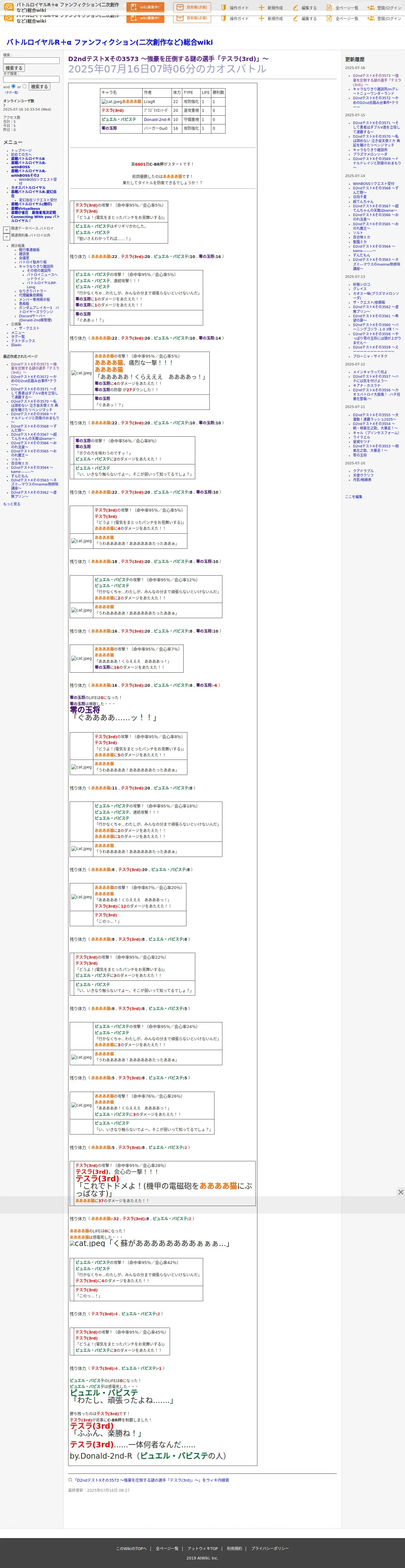Image resolution: width=405 pixels, height=1568 pixels.
Task: Focus the タグ検索 input field
Action: (x=31, y=79)
